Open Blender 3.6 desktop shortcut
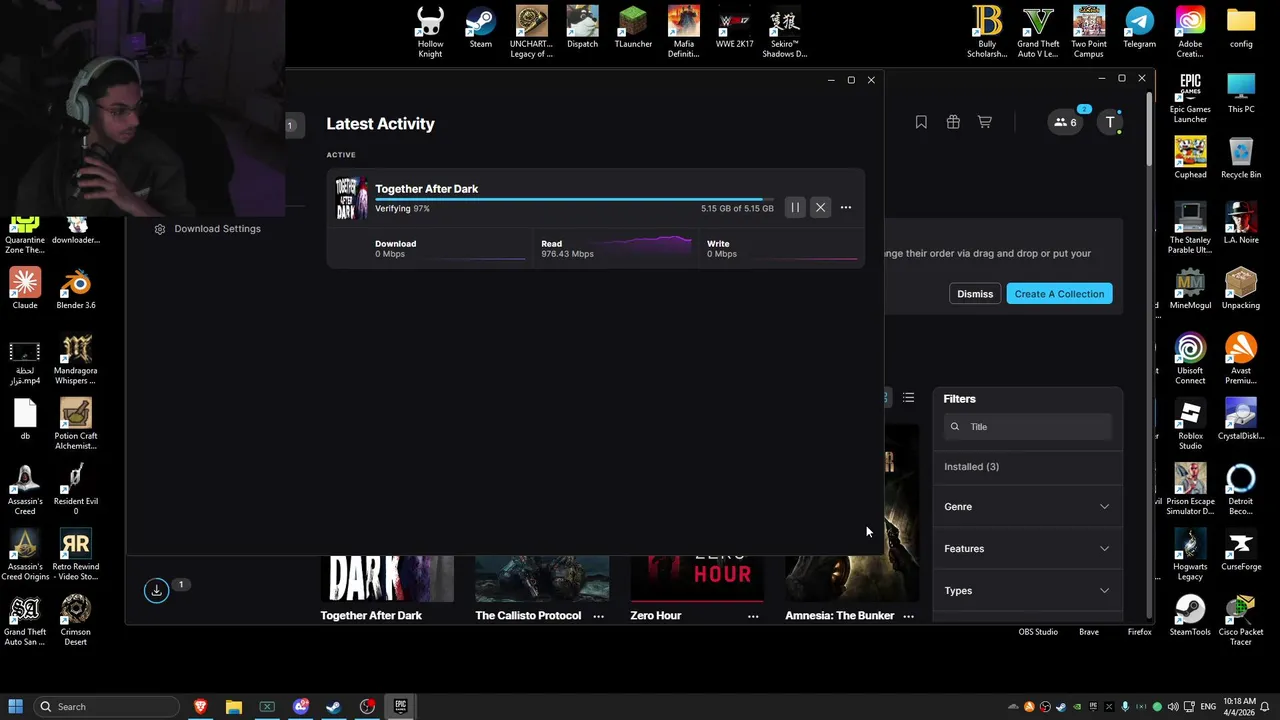This screenshot has height=720, width=1280. click(76, 289)
